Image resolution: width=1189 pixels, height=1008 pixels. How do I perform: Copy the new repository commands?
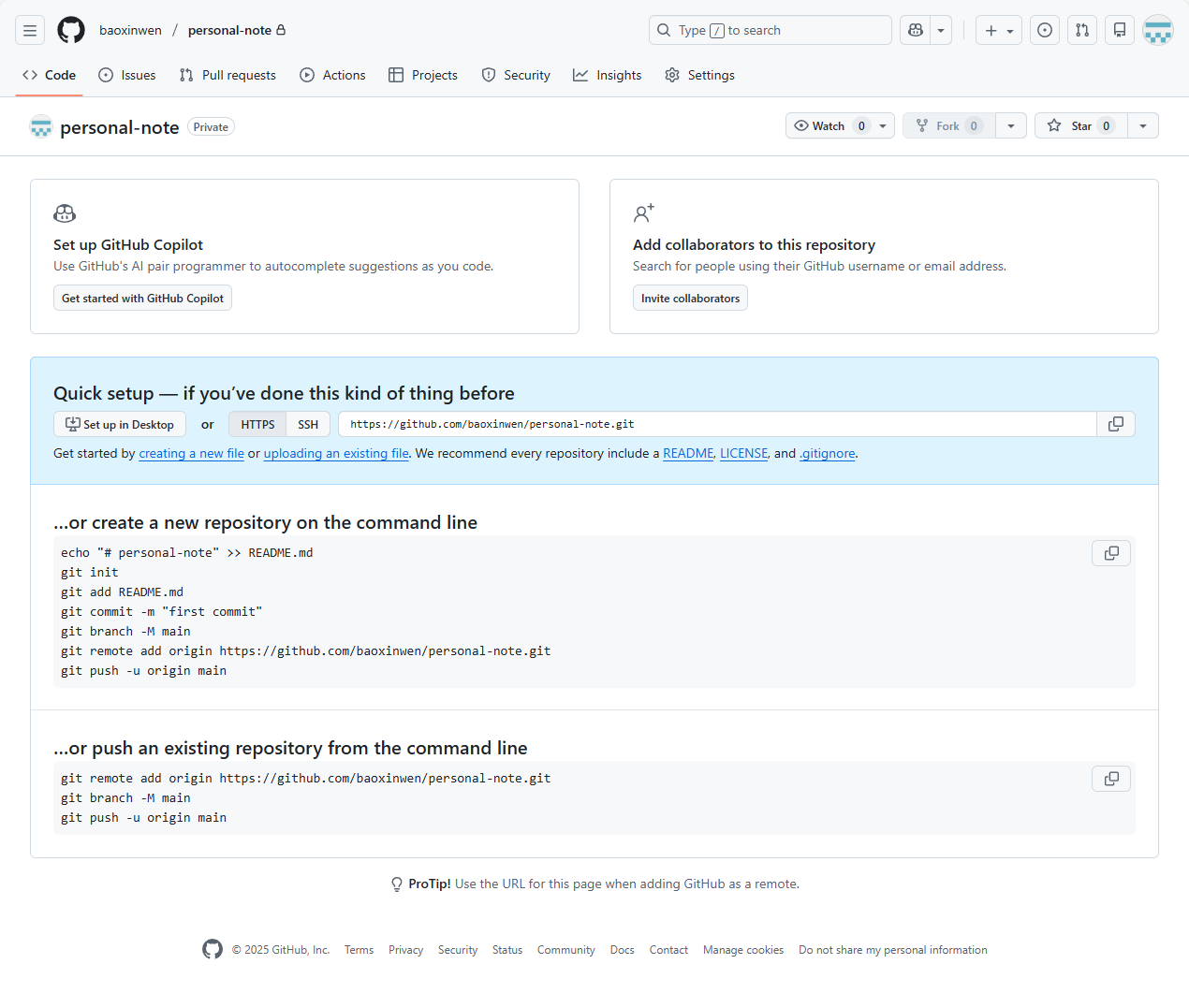1111,553
